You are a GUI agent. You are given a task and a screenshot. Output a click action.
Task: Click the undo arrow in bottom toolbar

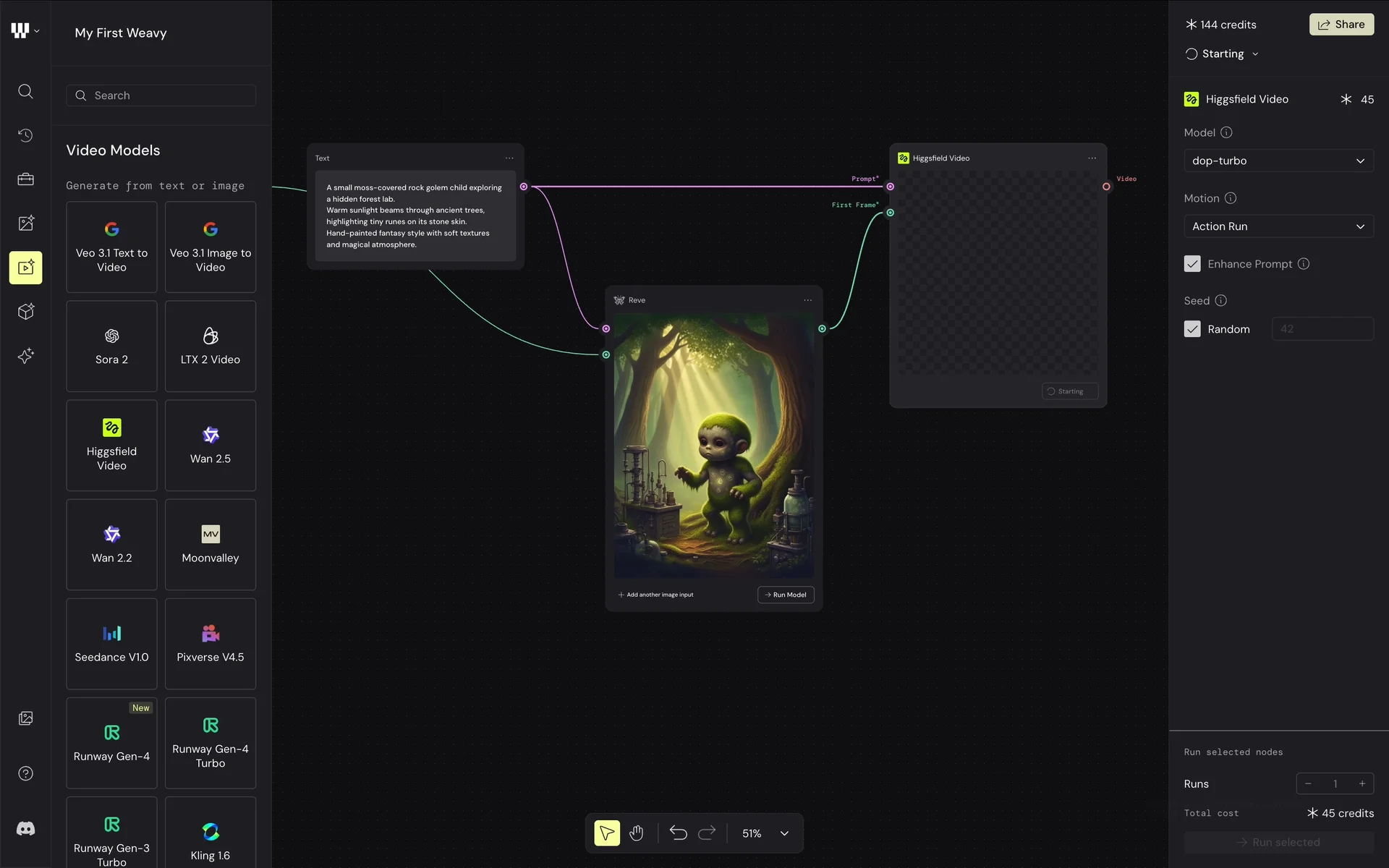coord(678,833)
